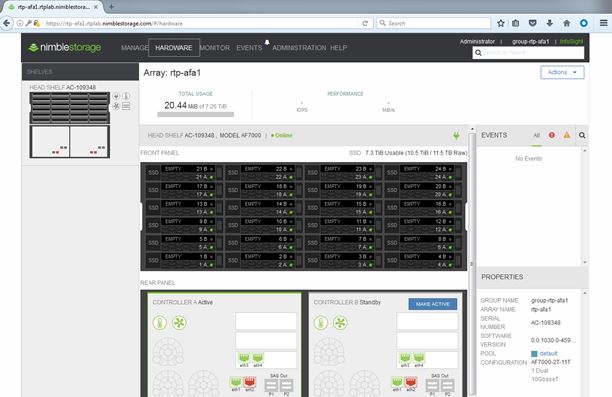Image resolution: width=612 pixels, height=397 pixels.
Task: Open the Pocket icon in the browser toolbar
Action: pos(532,23)
